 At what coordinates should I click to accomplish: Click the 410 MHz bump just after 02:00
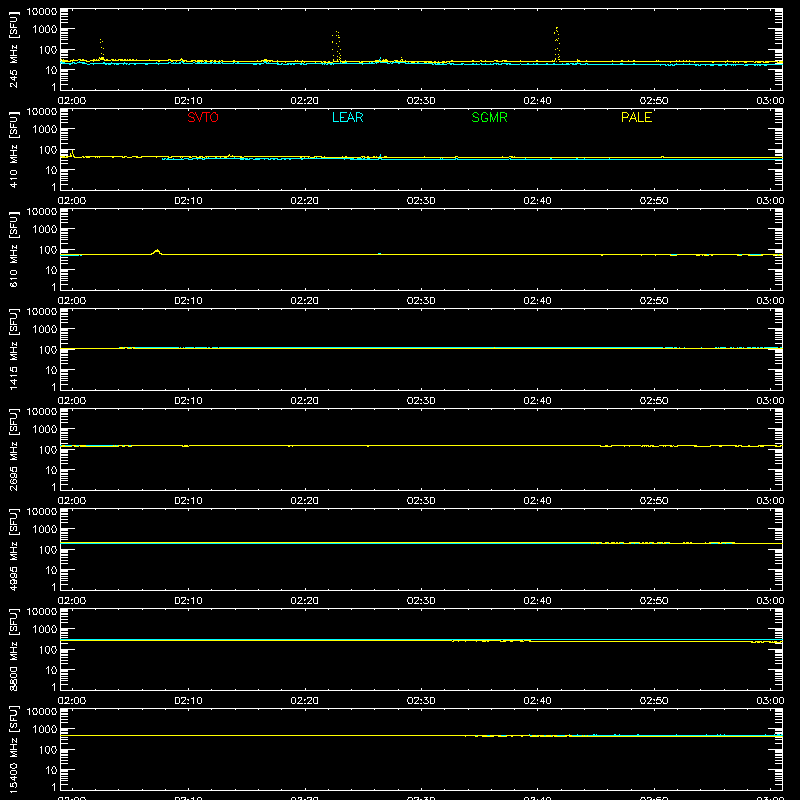point(72,153)
